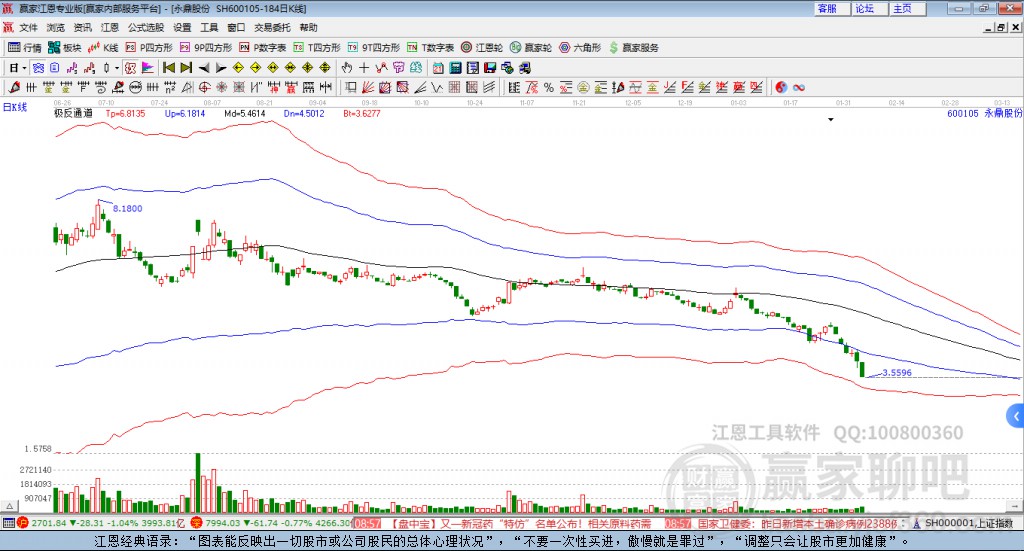The image size is (1024, 551).
Task: Open the 交易委托 menu
Action: click(272, 27)
